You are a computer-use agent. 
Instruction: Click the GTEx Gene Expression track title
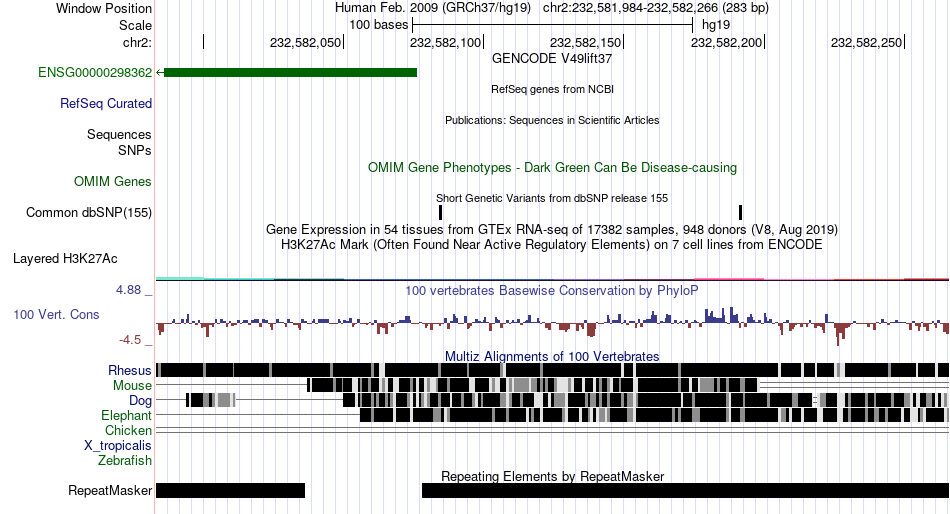(x=552, y=230)
